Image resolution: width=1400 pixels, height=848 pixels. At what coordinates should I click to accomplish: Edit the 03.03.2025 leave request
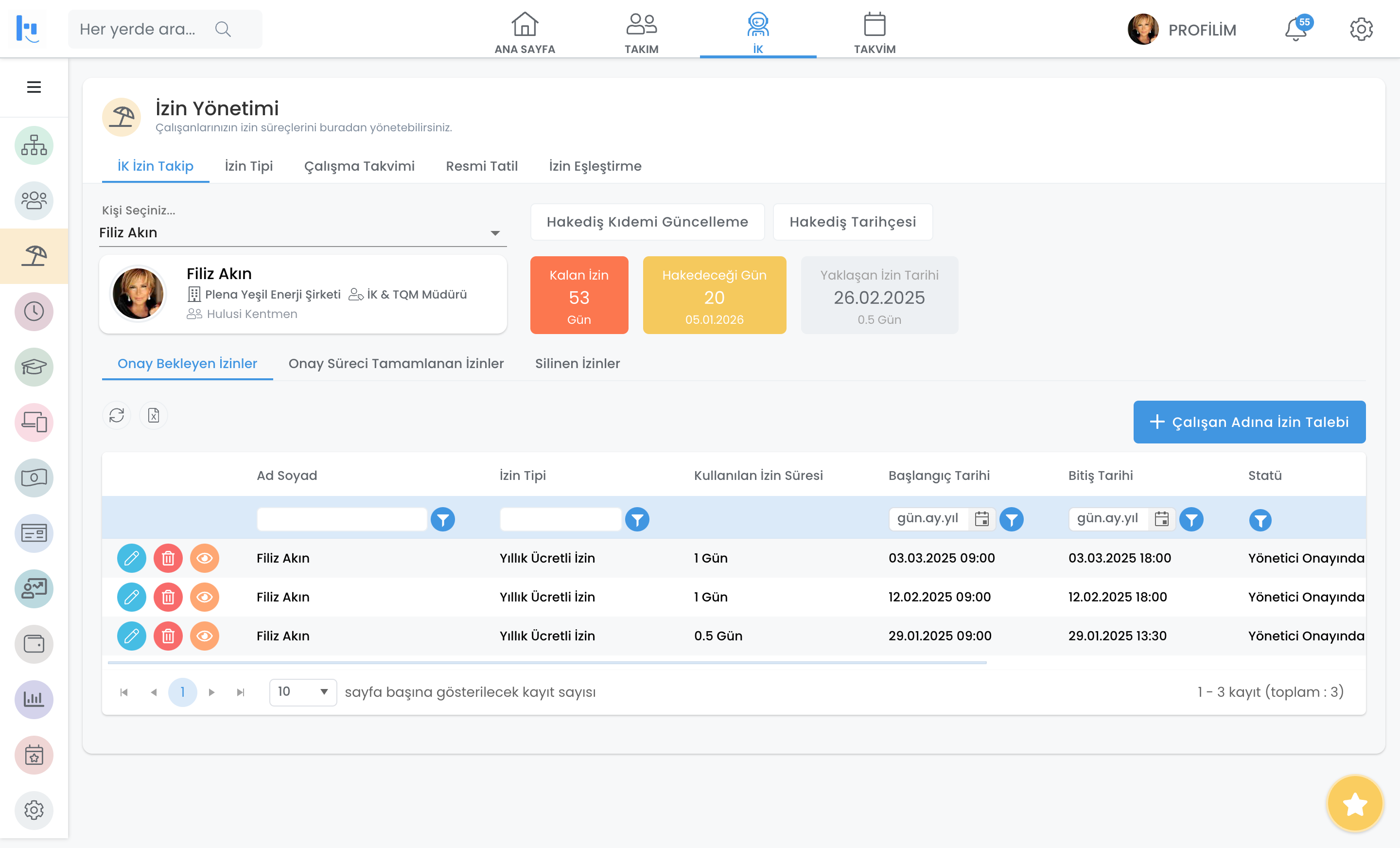[x=131, y=558]
